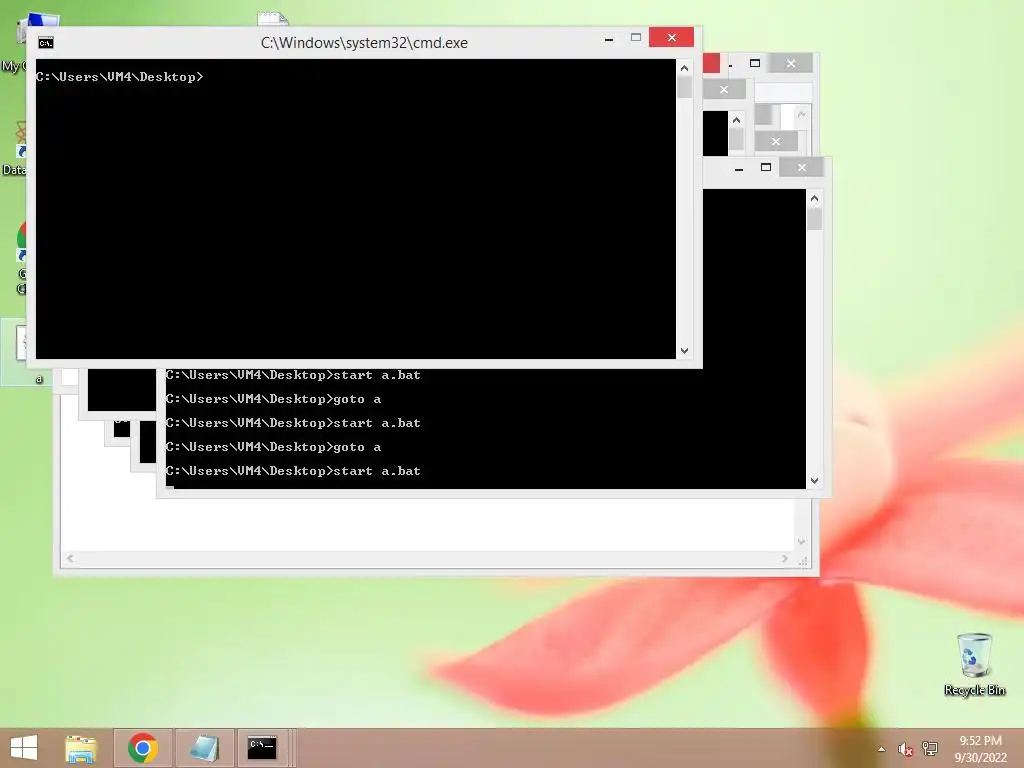1024x768 pixels.
Task: Minimize the second cmd window behind
Action: pos(739,168)
